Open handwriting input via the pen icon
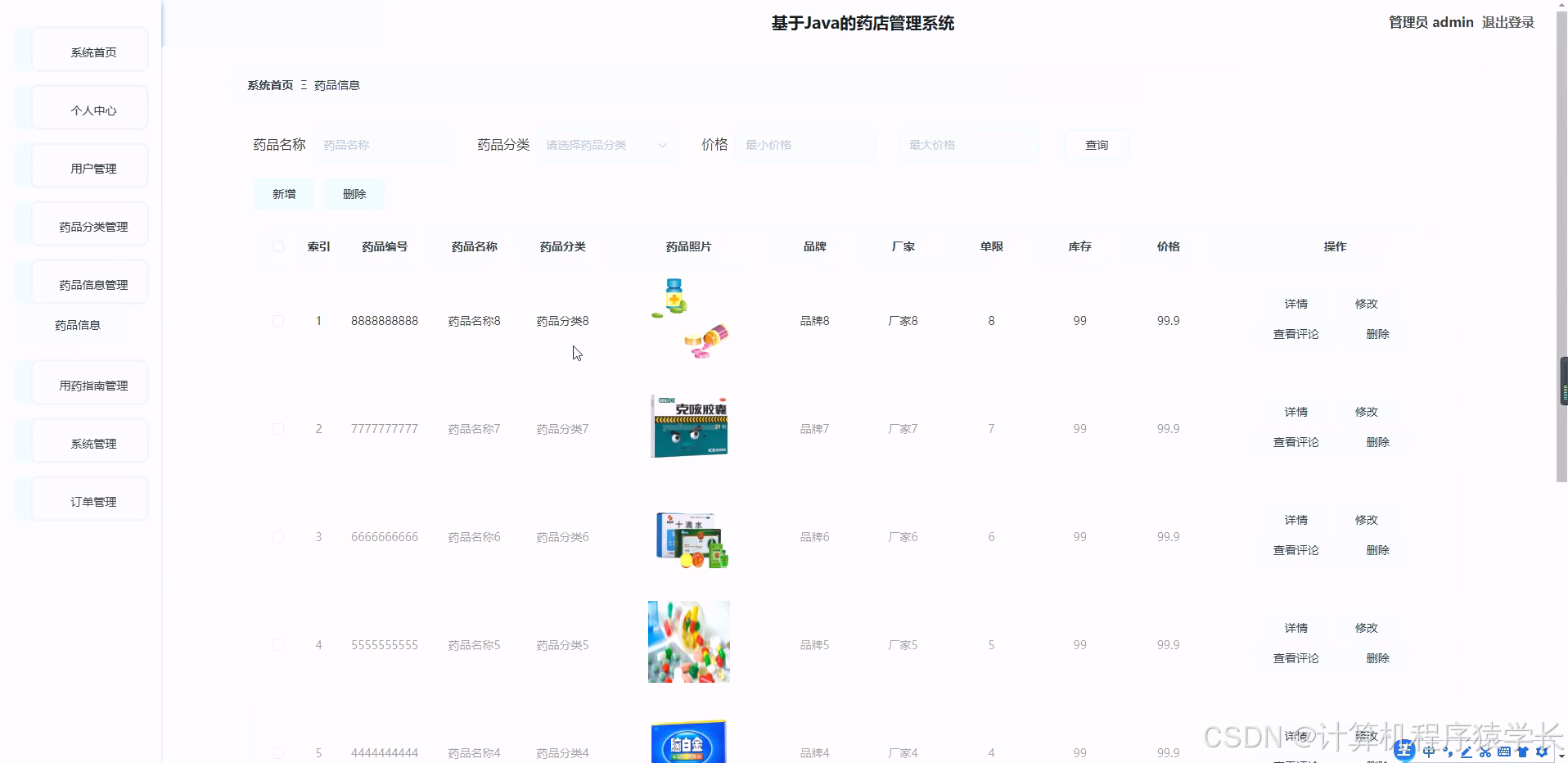This screenshot has width=1568, height=763. pyautogui.click(x=1466, y=751)
